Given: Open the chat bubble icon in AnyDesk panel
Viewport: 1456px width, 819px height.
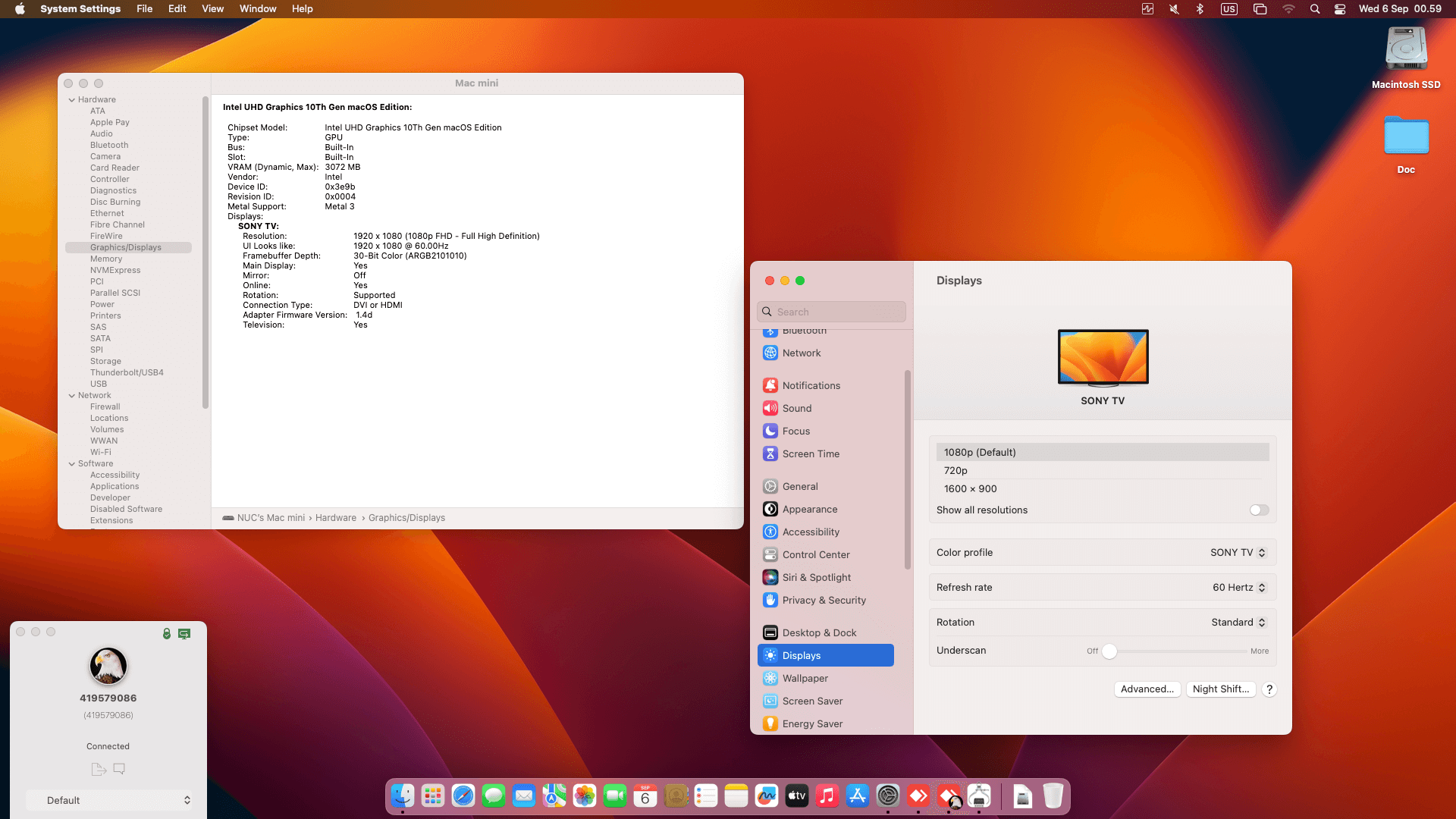Looking at the screenshot, I should (x=119, y=768).
